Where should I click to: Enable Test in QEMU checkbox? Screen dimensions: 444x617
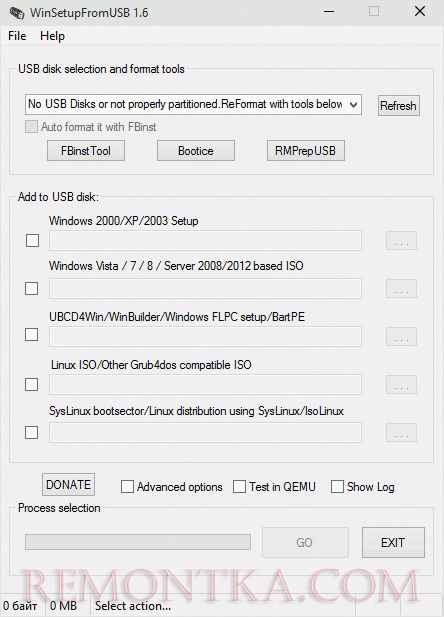(x=239, y=487)
